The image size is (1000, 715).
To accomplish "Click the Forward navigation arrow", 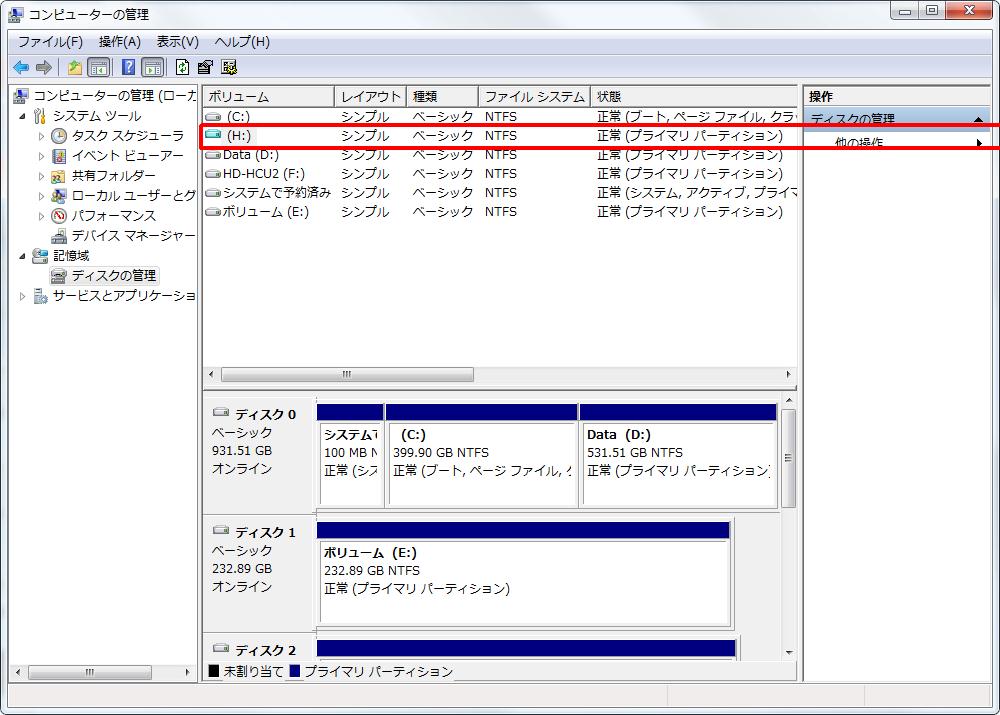I will (44, 67).
